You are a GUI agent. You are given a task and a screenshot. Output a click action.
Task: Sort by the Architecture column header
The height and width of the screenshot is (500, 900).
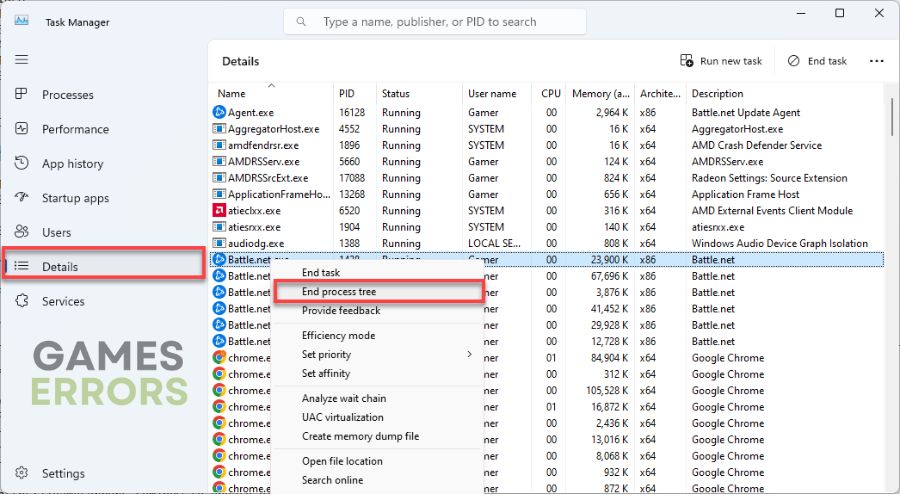[x=660, y=94]
